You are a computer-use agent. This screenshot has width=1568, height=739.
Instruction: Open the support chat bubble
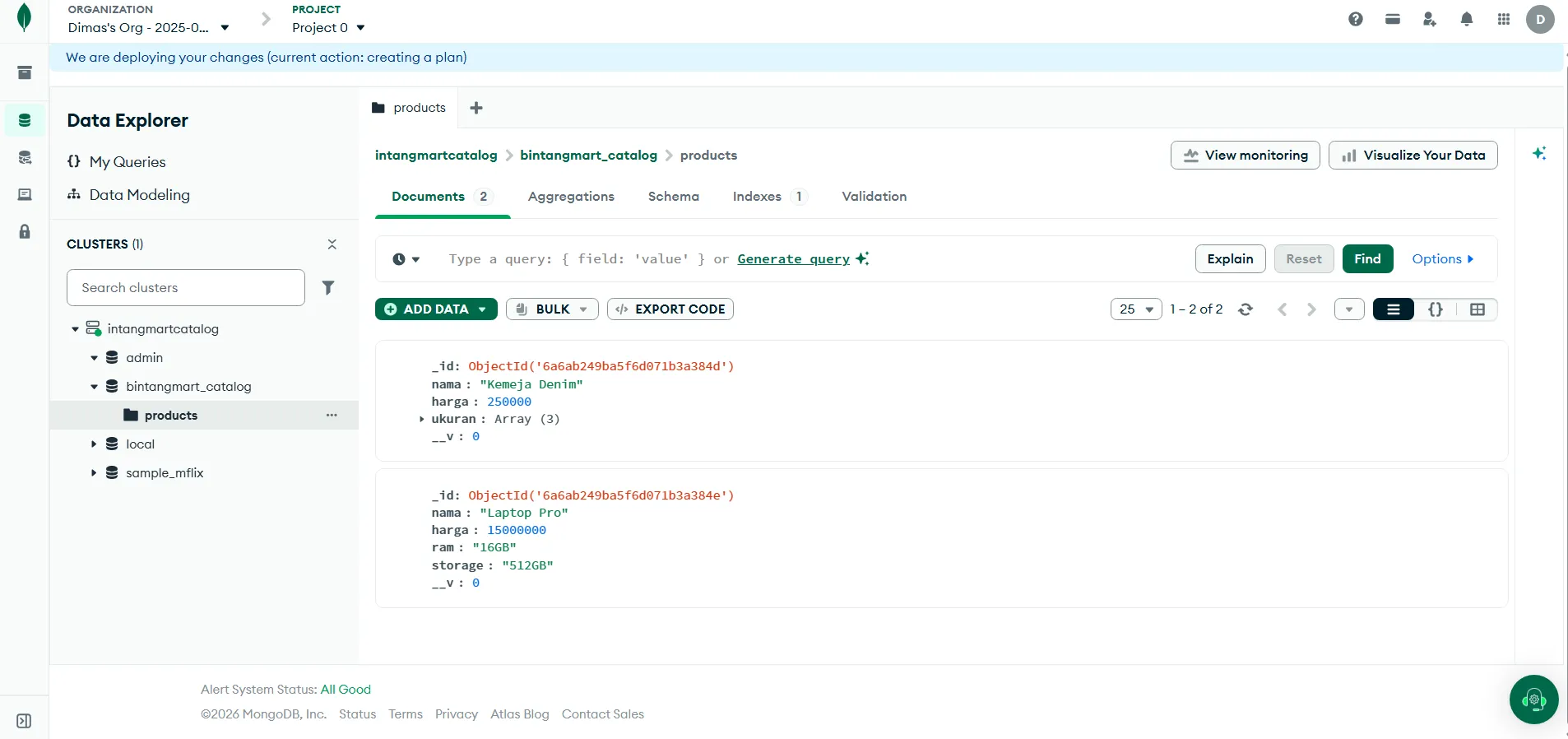point(1533,699)
